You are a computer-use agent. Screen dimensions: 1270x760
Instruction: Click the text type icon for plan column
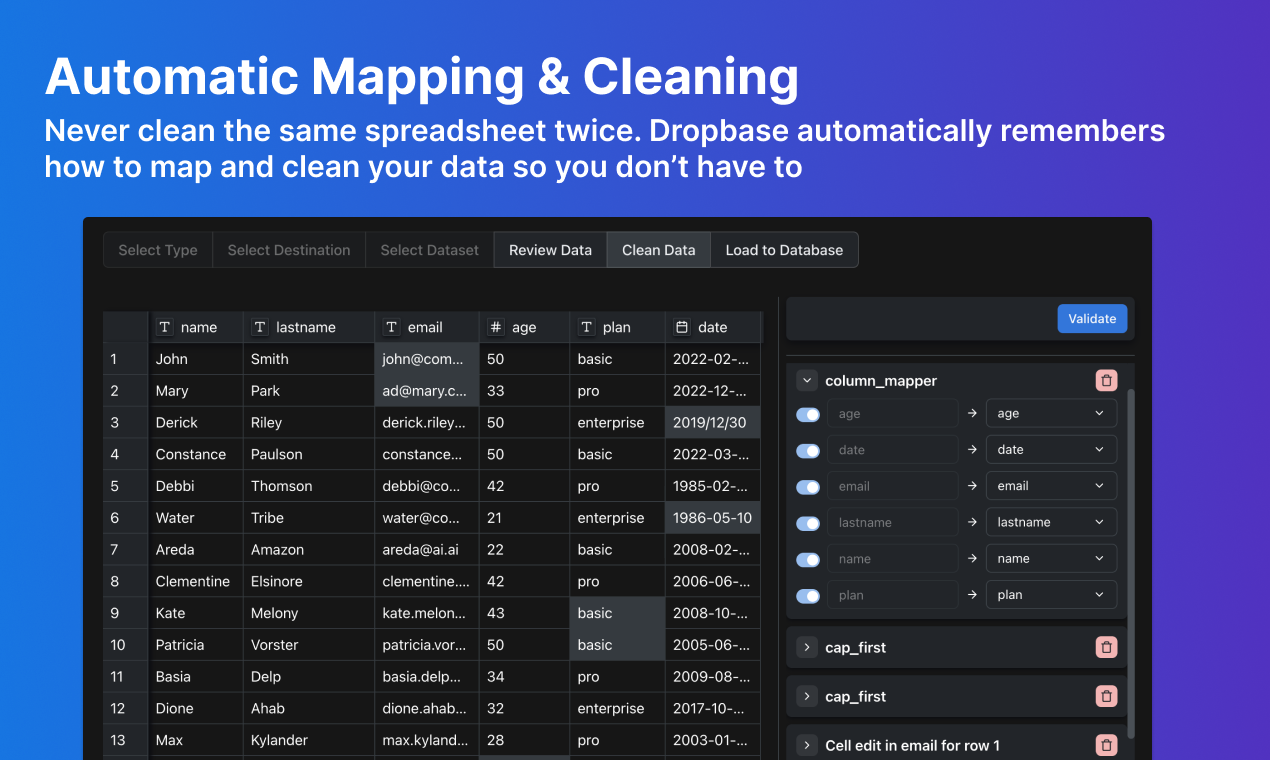tap(587, 327)
